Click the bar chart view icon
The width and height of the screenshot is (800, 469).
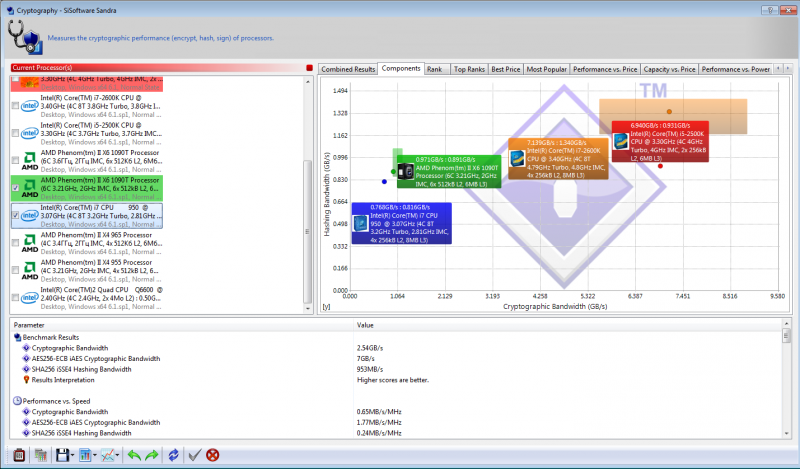(x=85, y=455)
